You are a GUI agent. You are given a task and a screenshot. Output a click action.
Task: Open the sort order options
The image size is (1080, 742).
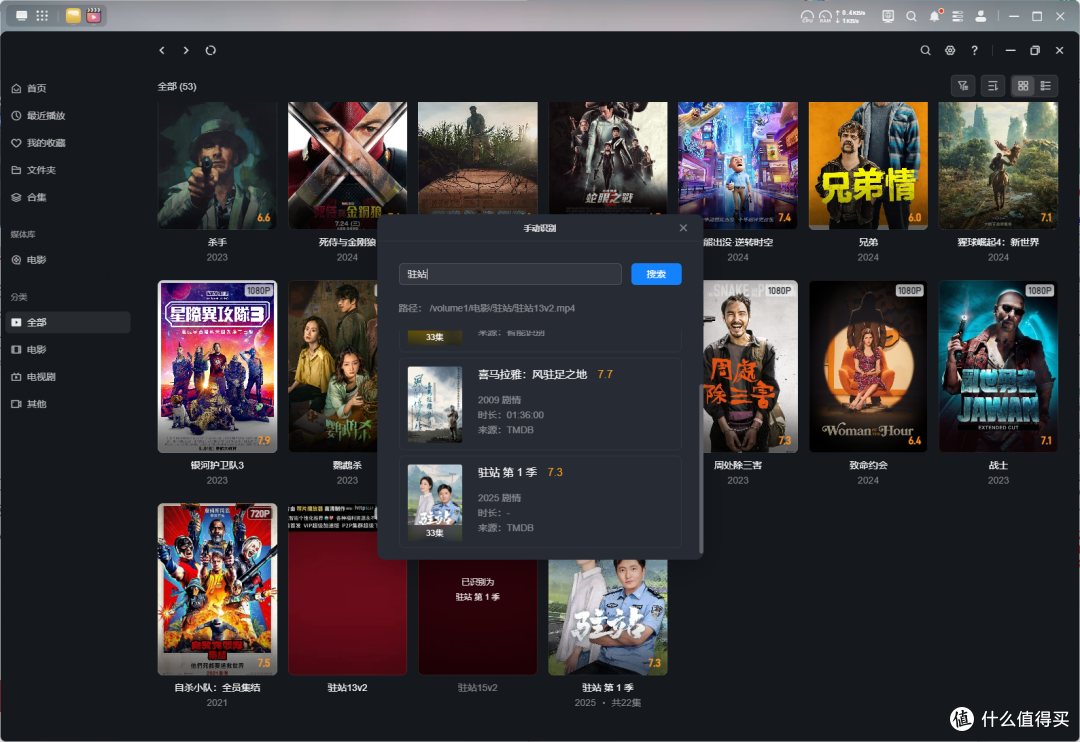tap(993, 86)
